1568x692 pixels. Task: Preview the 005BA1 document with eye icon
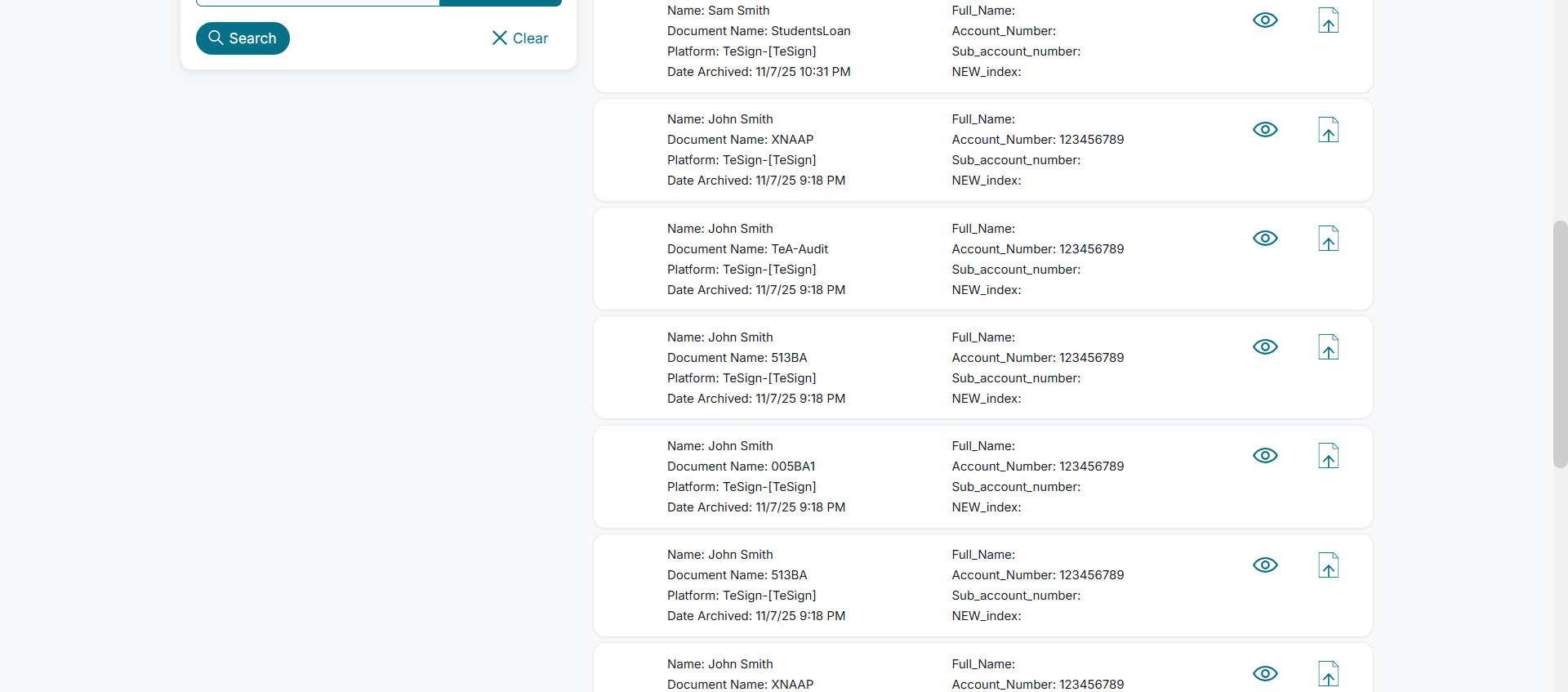pos(1265,456)
